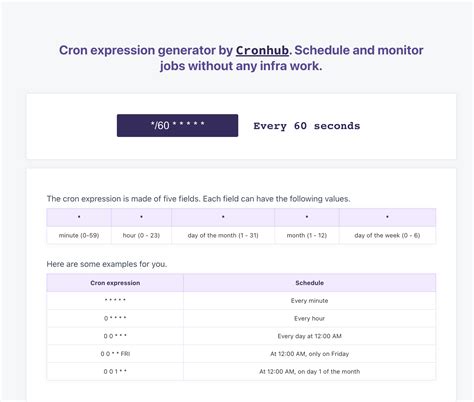Click the asterisk above the minute field

tap(79, 217)
